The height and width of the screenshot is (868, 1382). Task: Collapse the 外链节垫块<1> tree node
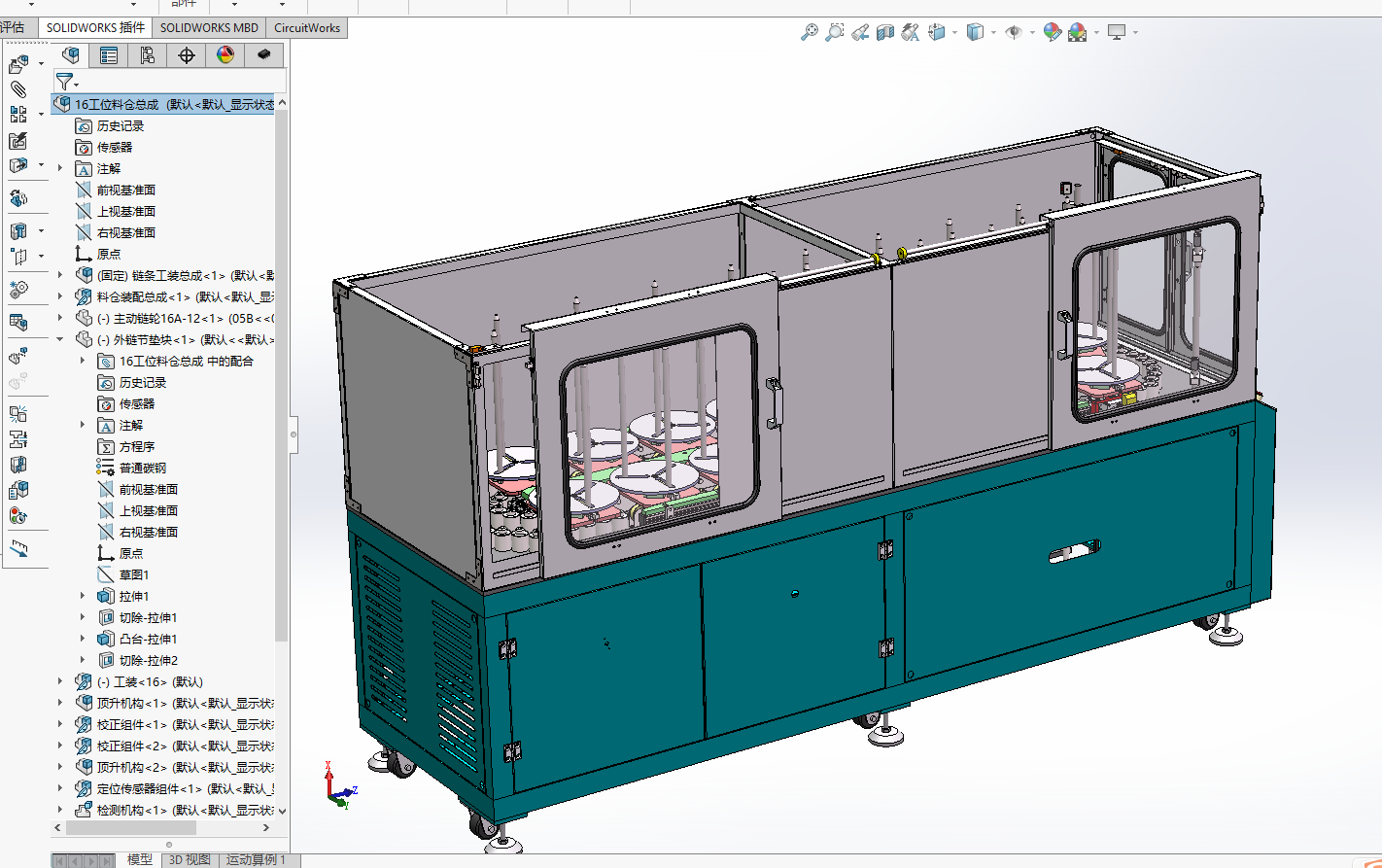point(60,340)
